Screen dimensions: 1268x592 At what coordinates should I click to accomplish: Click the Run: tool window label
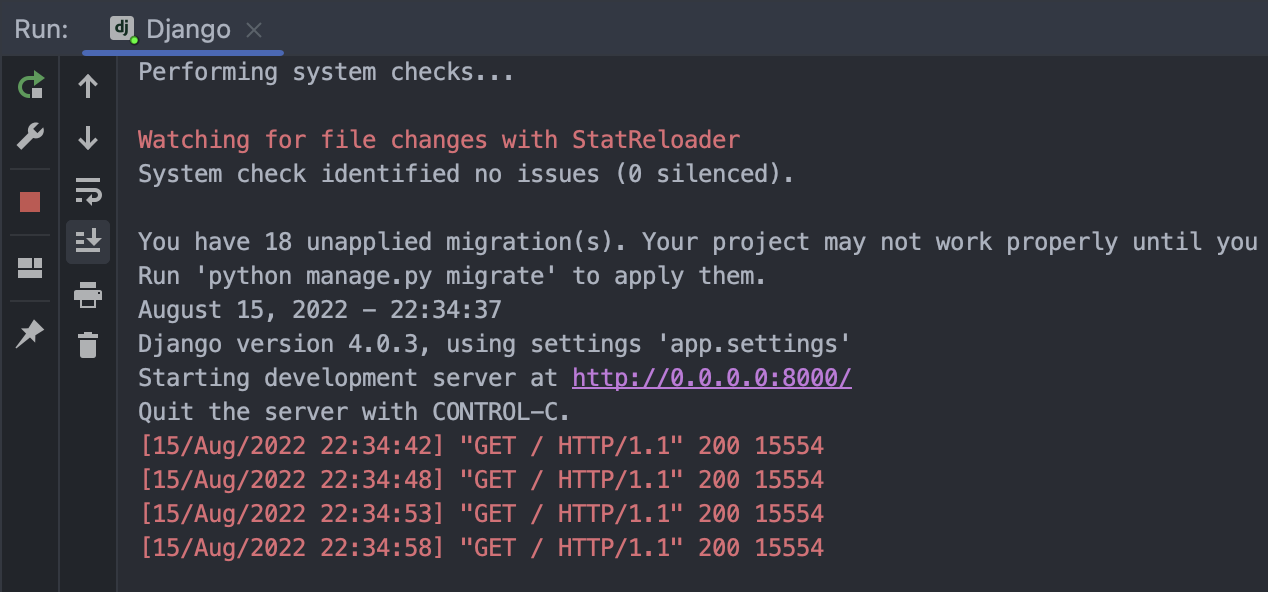pos(39,29)
